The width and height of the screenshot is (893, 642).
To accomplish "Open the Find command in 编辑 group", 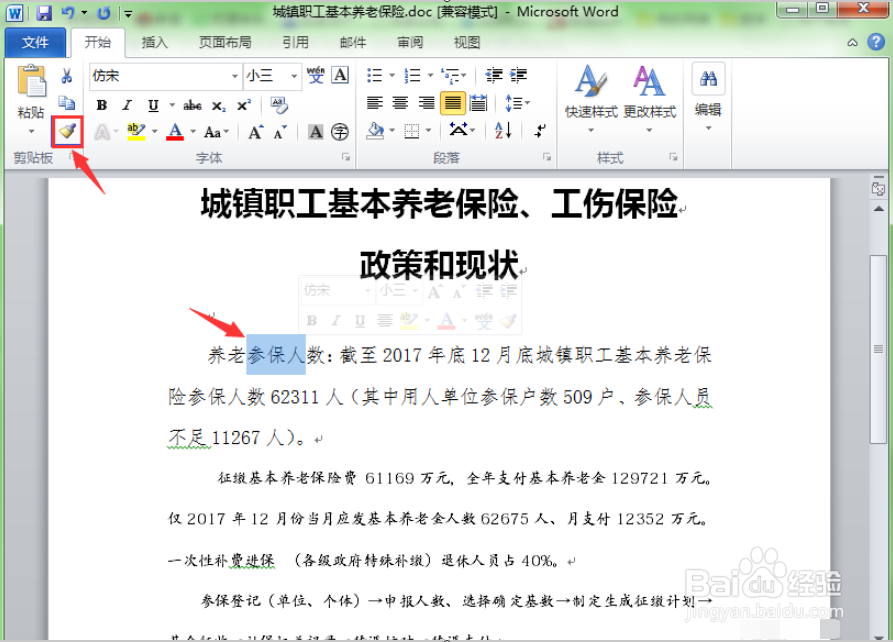I will [707, 85].
